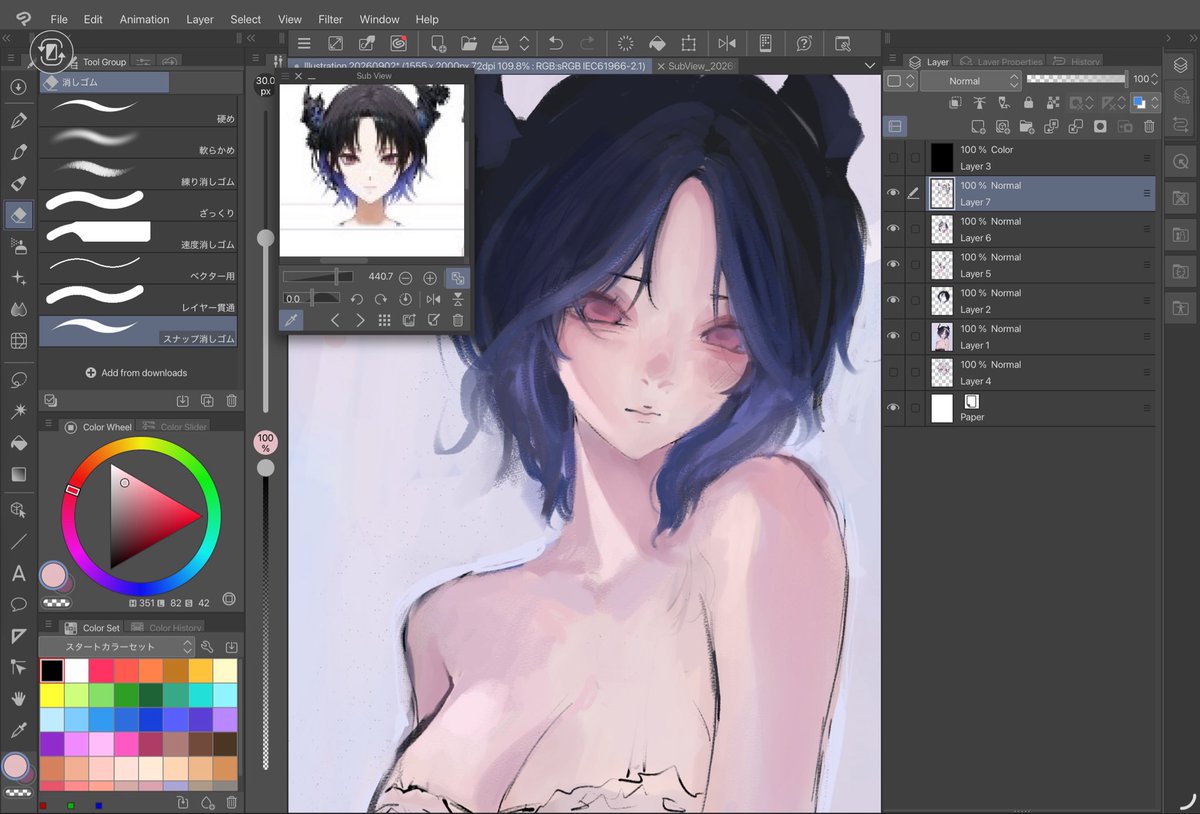Click Clip Studio spiral icon in the command bar
The image size is (1200, 814).
398,44
